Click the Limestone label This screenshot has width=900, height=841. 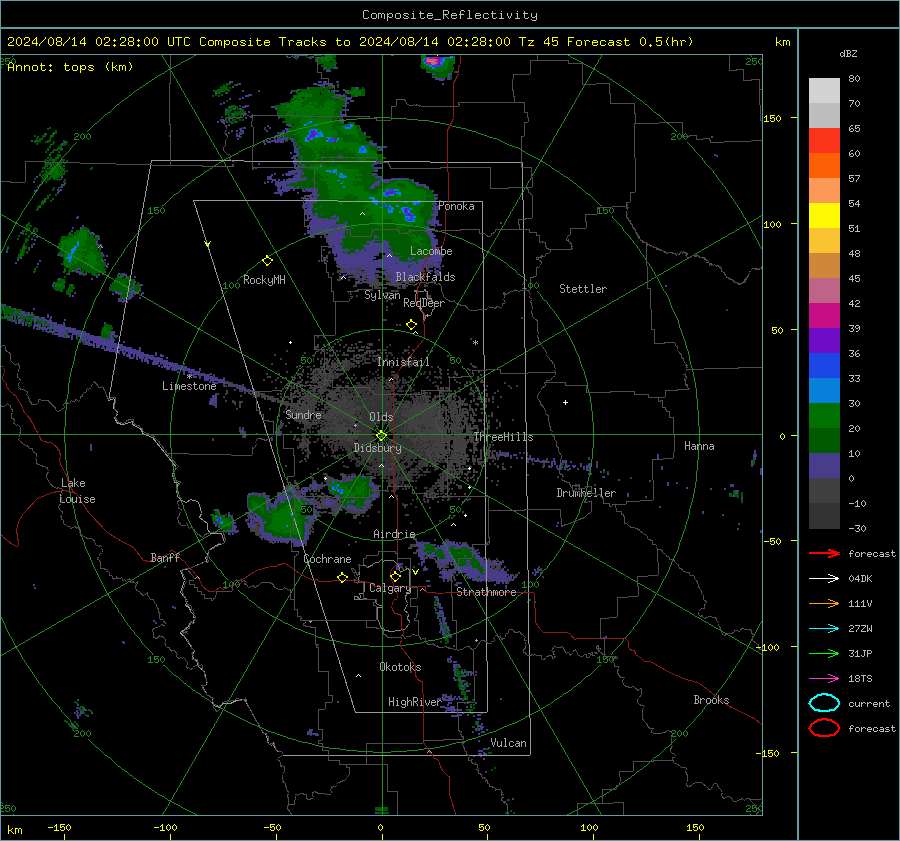click(189, 386)
